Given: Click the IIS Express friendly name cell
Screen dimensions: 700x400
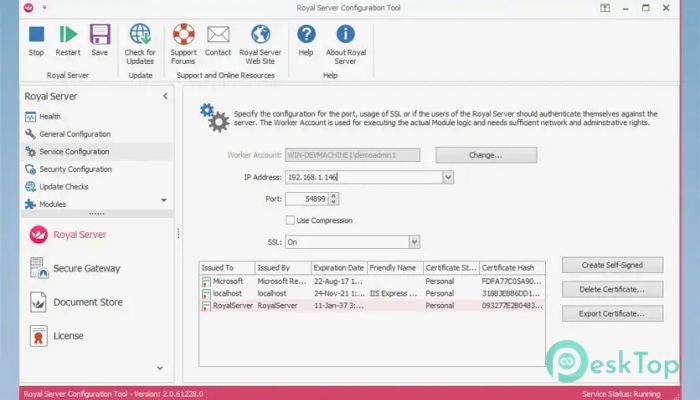Looking at the screenshot, I should pyautogui.click(x=394, y=293).
